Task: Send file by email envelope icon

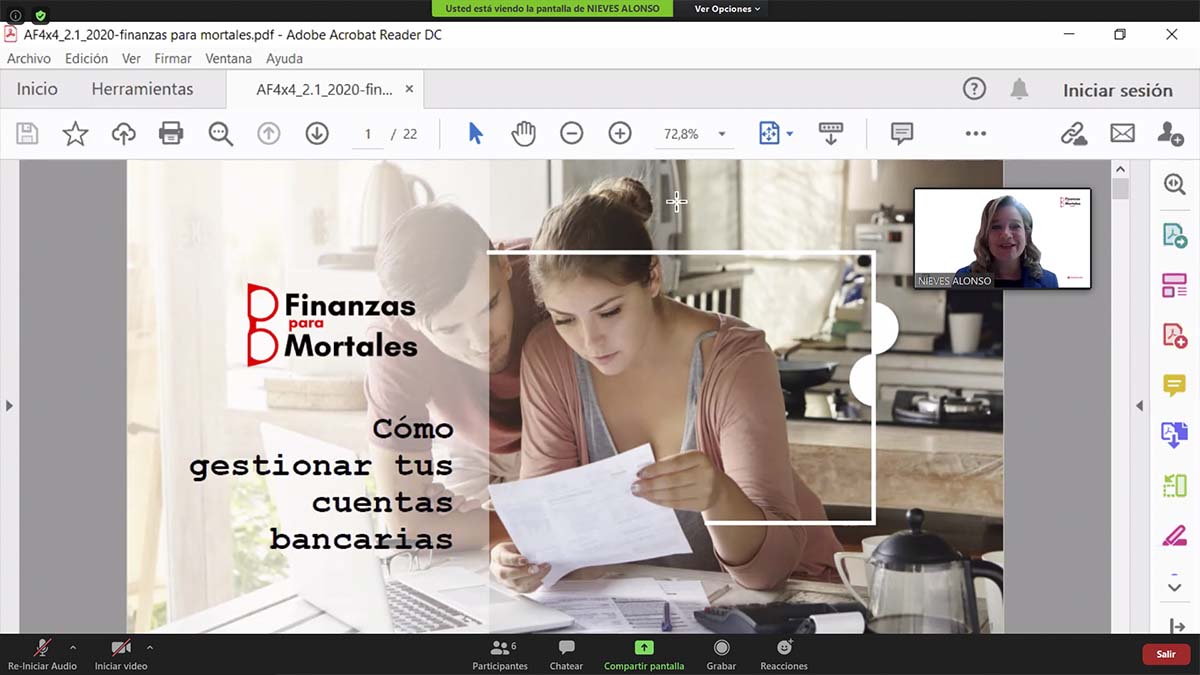Action: [x=1122, y=133]
